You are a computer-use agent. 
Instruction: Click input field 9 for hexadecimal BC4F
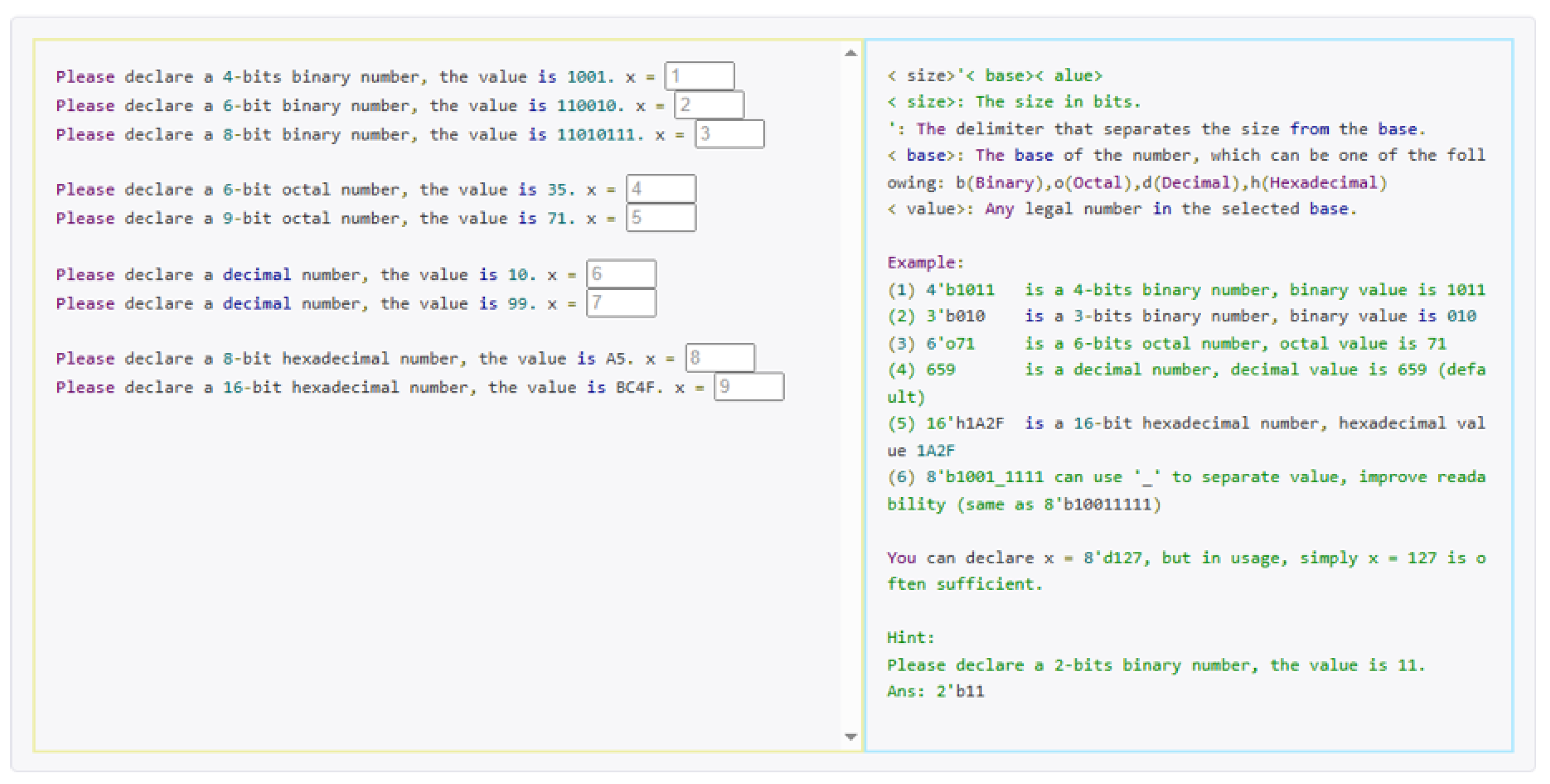[748, 387]
